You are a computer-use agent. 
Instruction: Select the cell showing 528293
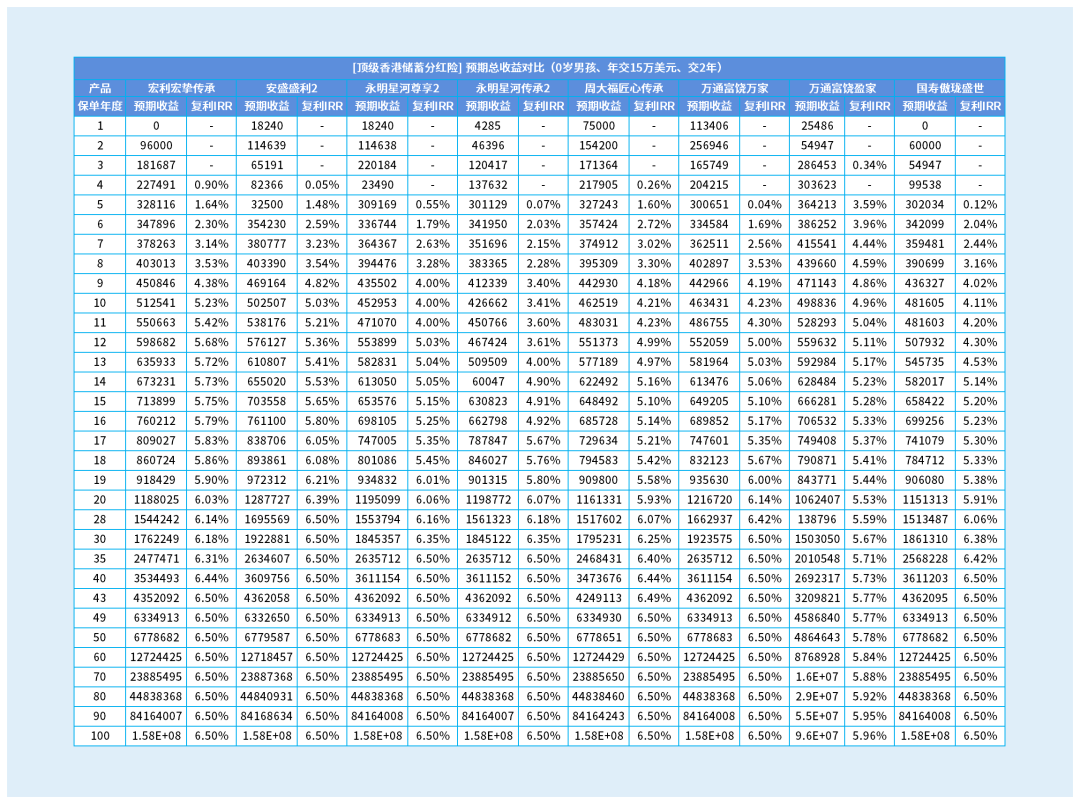coord(818,322)
